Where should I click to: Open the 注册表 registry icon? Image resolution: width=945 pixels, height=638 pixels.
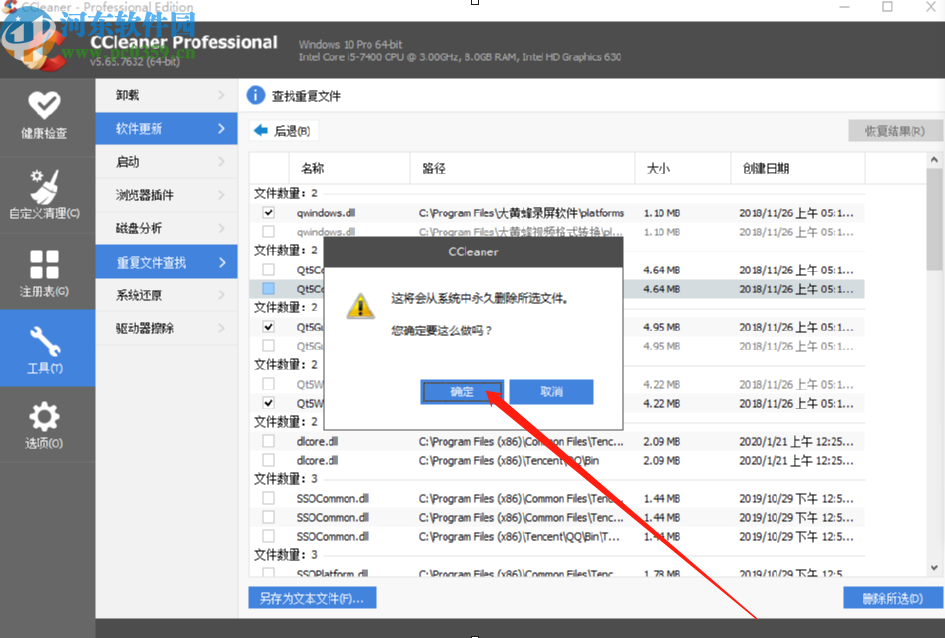click(45, 265)
